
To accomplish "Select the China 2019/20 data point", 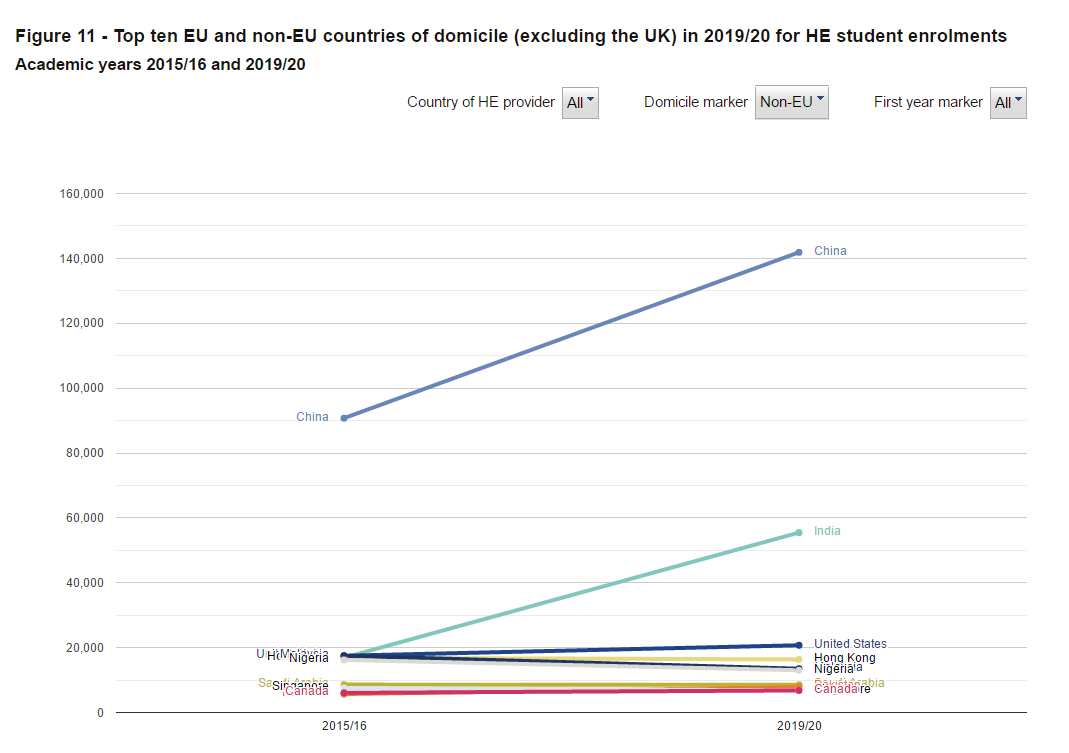I will (797, 251).
